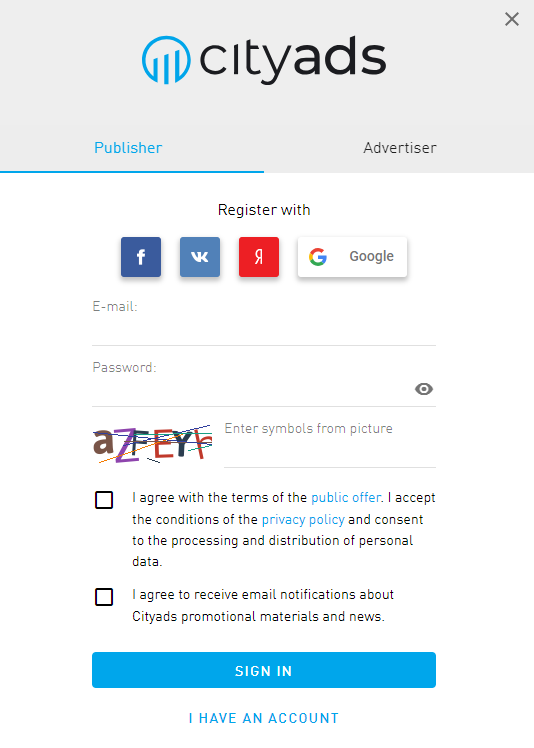Close the registration dialog
534x748 pixels.
coord(512,19)
